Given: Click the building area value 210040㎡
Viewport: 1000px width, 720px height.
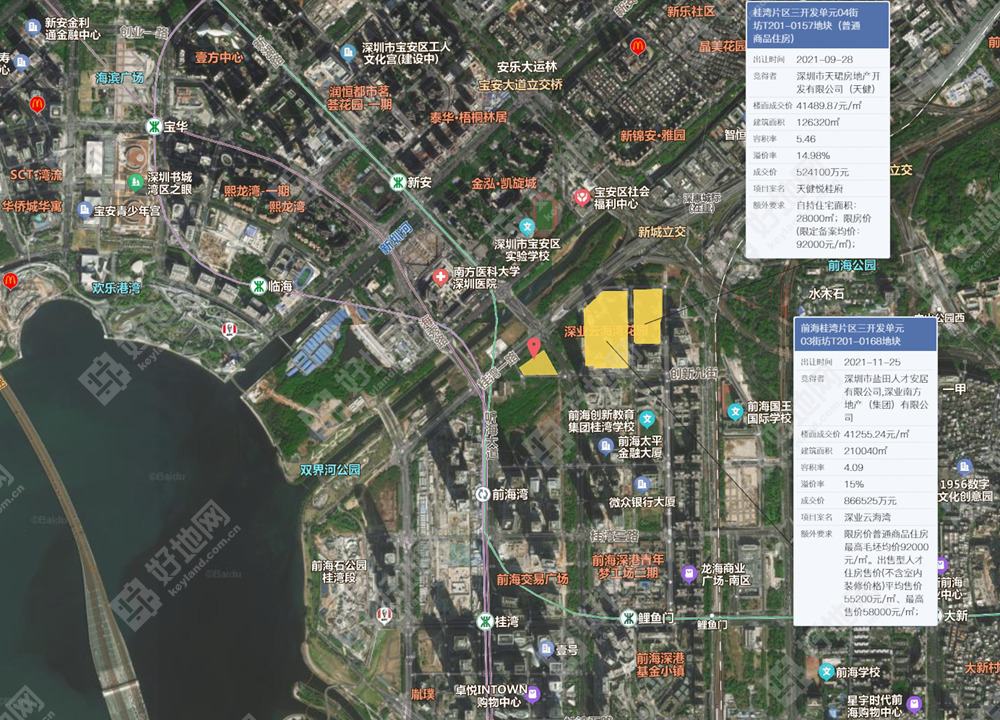Looking at the screenshot, I should (865, 450).
